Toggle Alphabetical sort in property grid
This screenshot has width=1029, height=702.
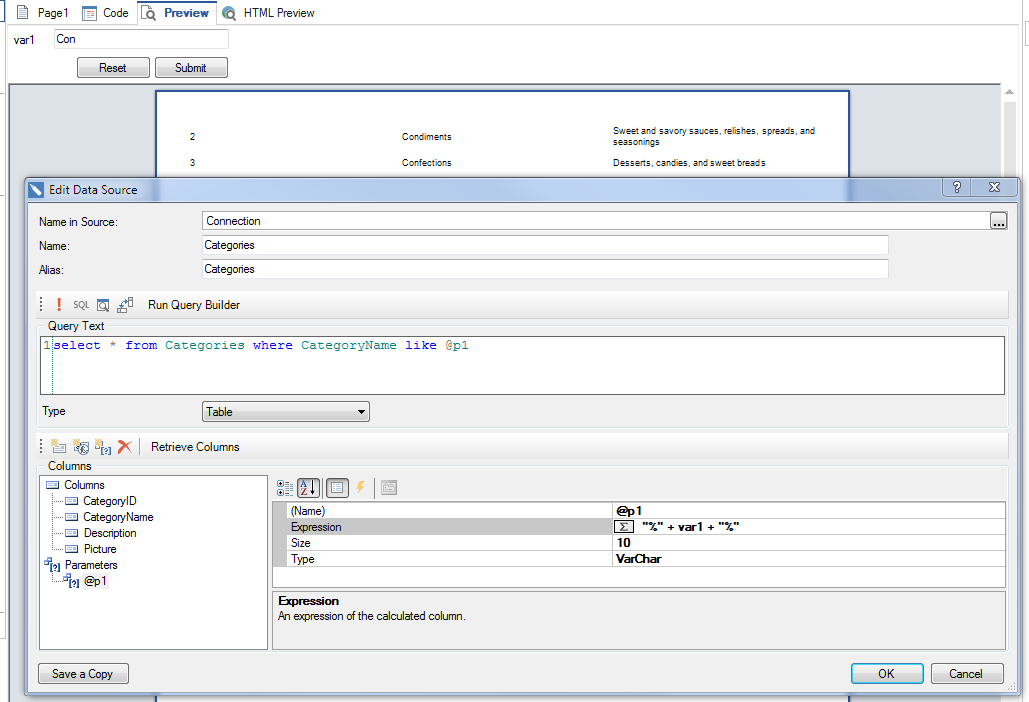(x=308, y=487)
